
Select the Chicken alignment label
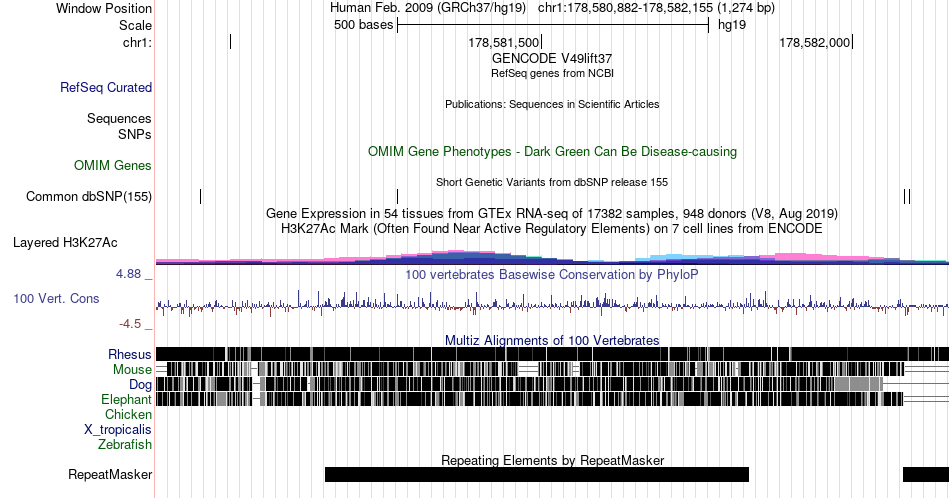(x=128, y=414)
